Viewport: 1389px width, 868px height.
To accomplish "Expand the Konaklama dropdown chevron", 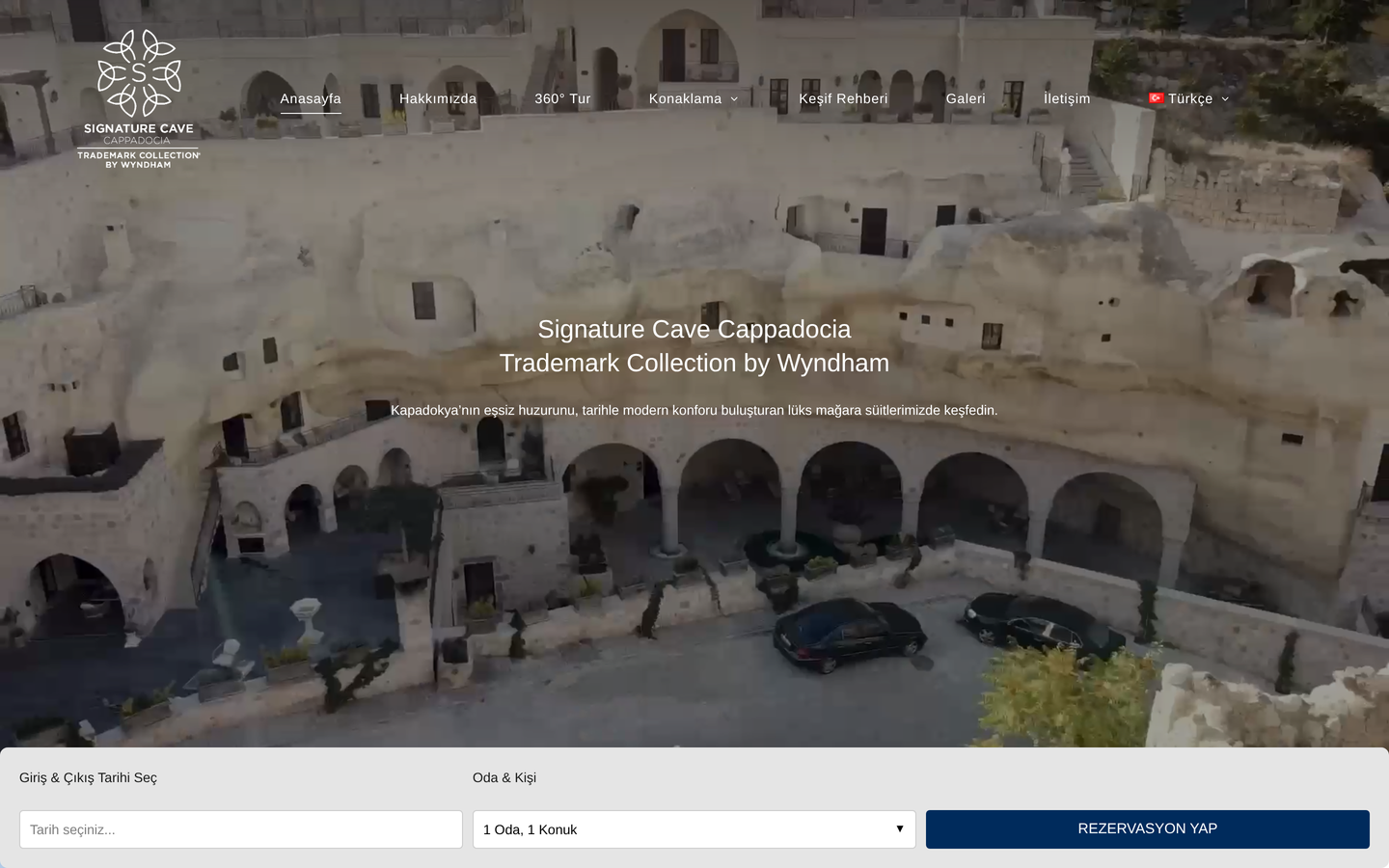I will click(x=734, y=99).
